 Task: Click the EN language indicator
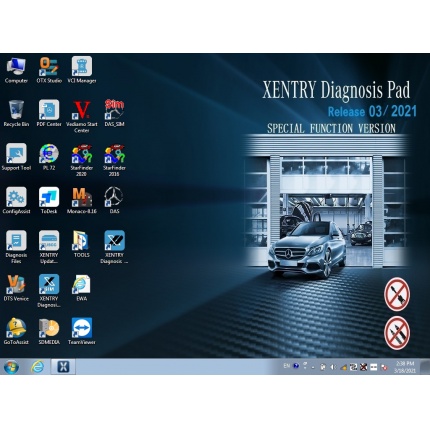click(x=286, y=366)
